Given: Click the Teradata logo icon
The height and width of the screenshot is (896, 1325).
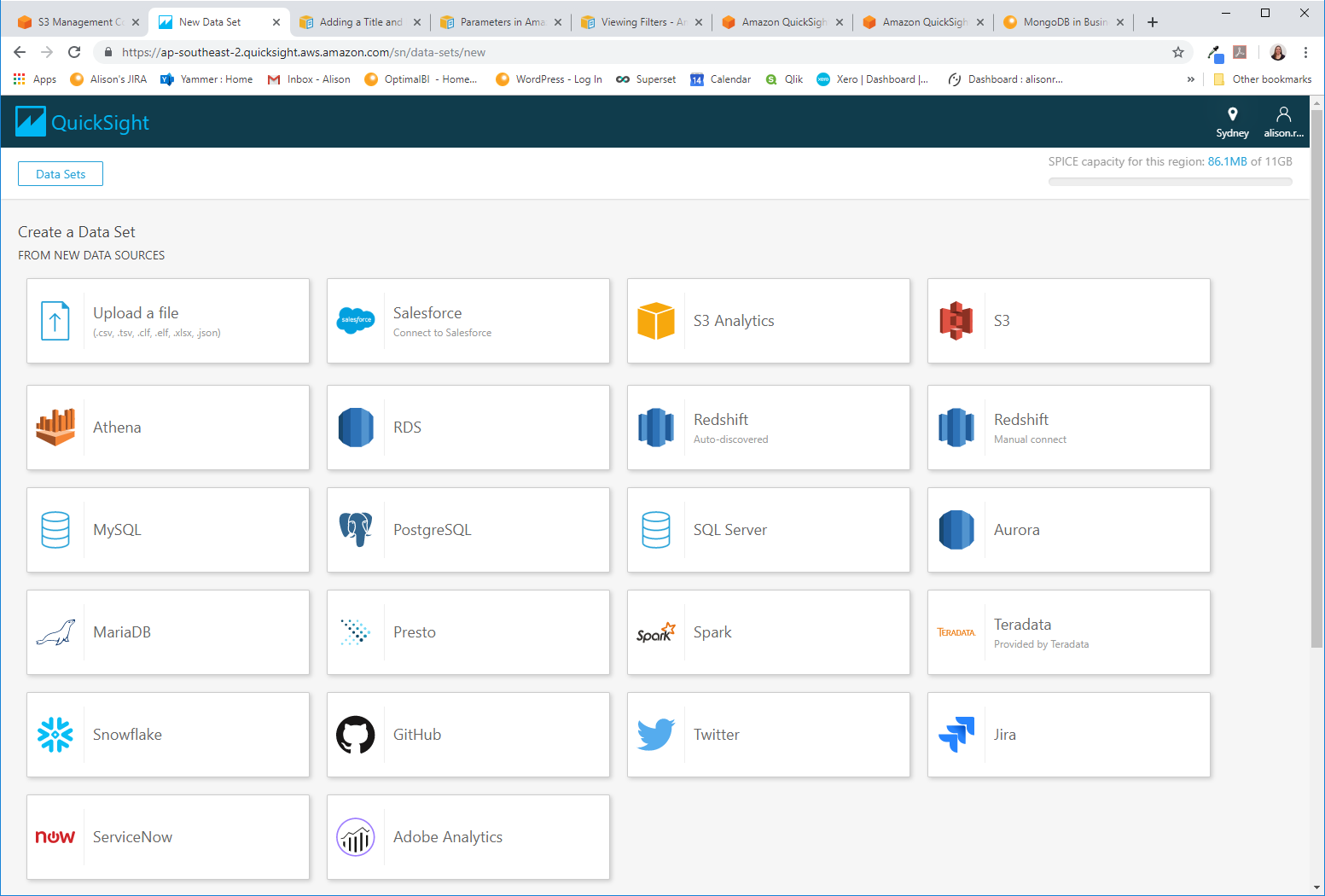Looking at the screenshot, I should pyautogui.click(x=956, y=632).
